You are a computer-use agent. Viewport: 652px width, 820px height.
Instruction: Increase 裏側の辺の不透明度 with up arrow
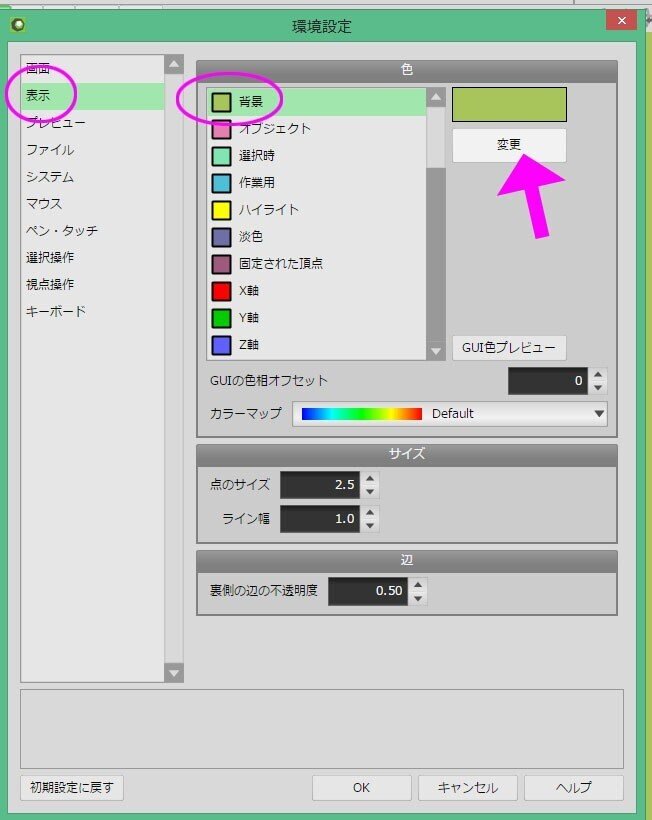(x=418, y=585)
